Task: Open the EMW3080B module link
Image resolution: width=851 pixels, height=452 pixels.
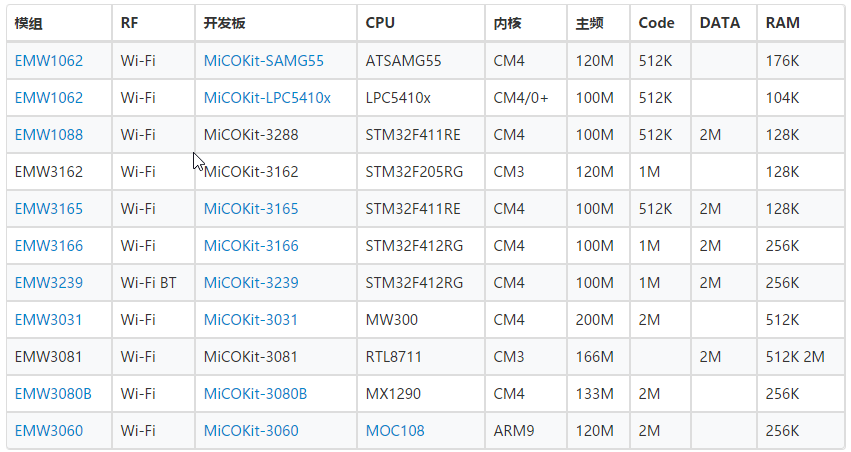Action: point(53,393)
